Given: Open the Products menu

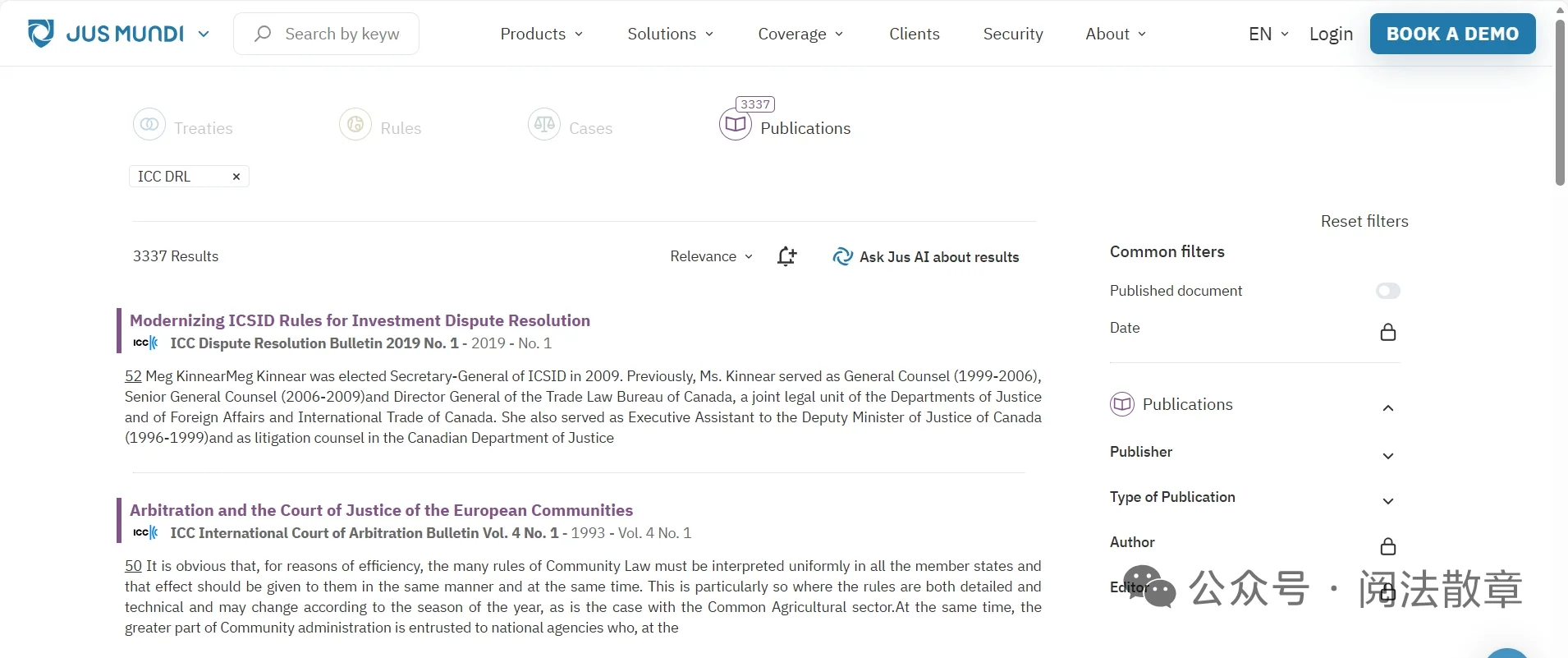Looking at the screenshot, I should pyautogui.click(x=542, y=34).
